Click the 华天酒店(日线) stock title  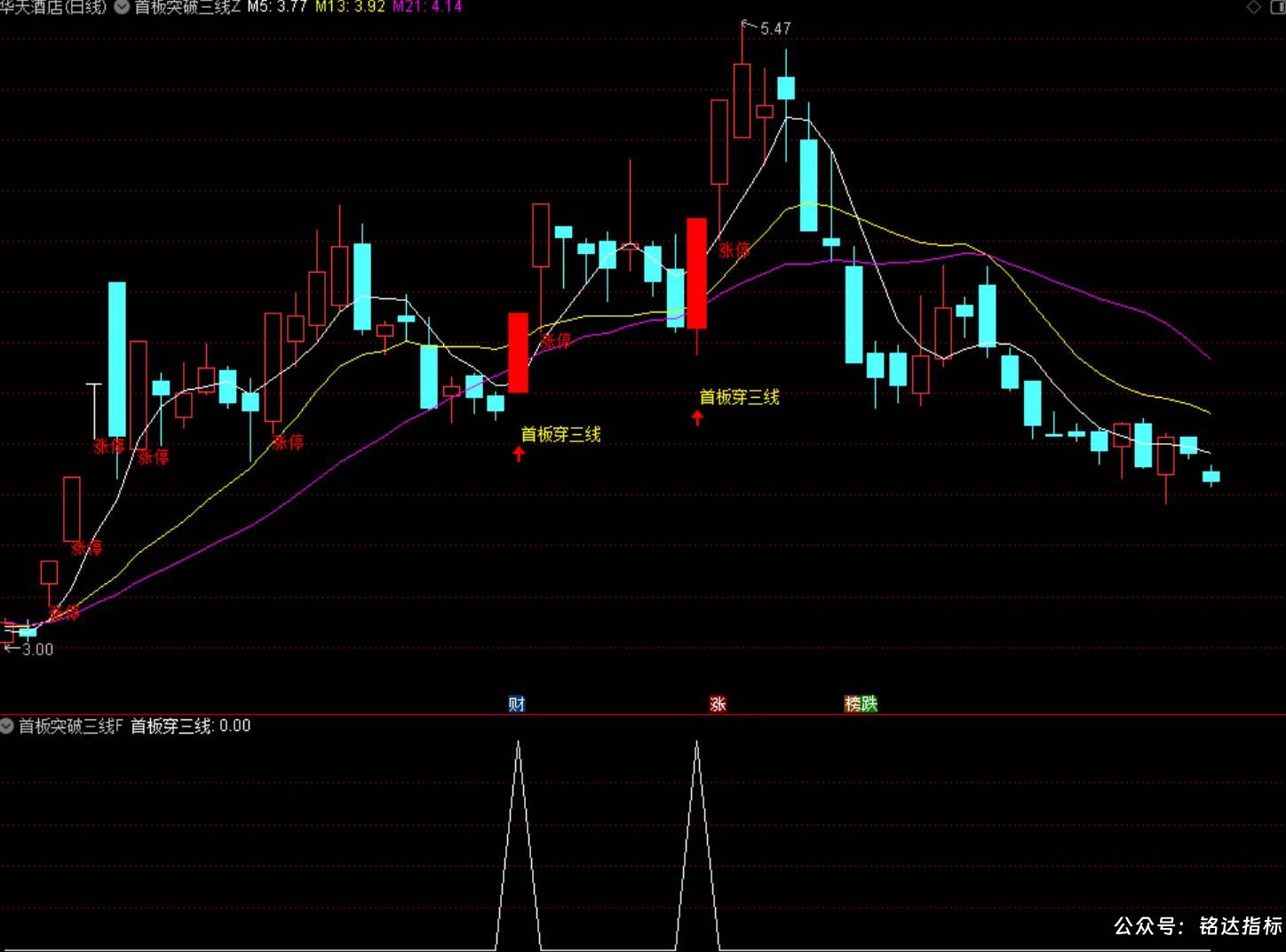pyautogui.click(x=53, y=7)
